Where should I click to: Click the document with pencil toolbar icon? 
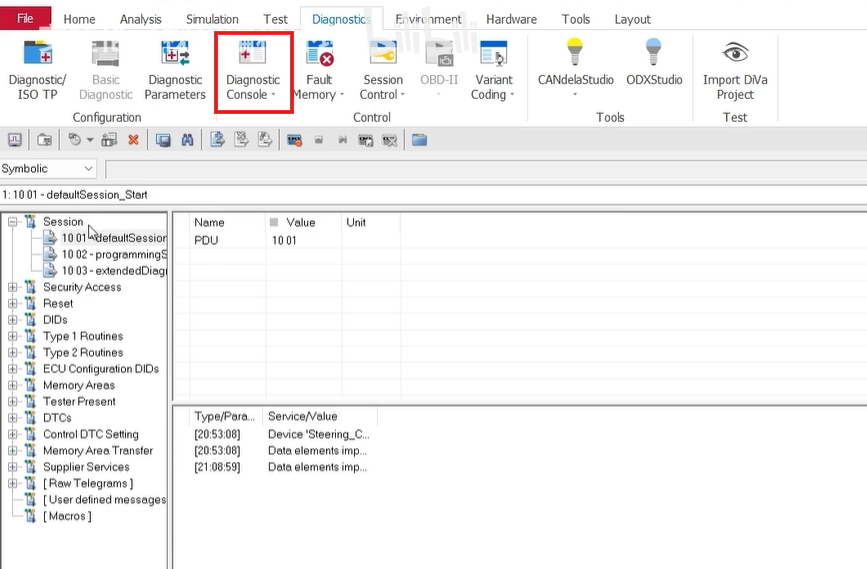pyautogui.click(x=265, y=139)
